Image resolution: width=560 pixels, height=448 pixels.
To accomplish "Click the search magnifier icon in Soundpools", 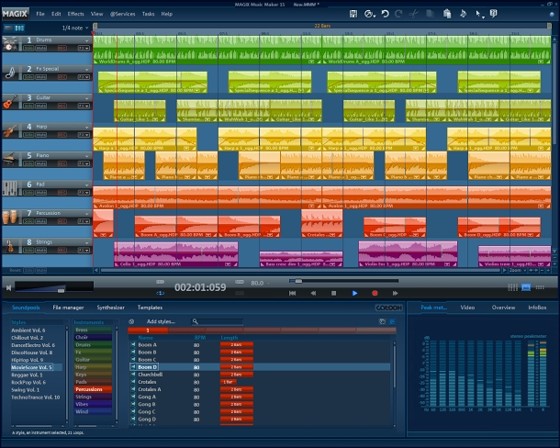I will (195, 322).
